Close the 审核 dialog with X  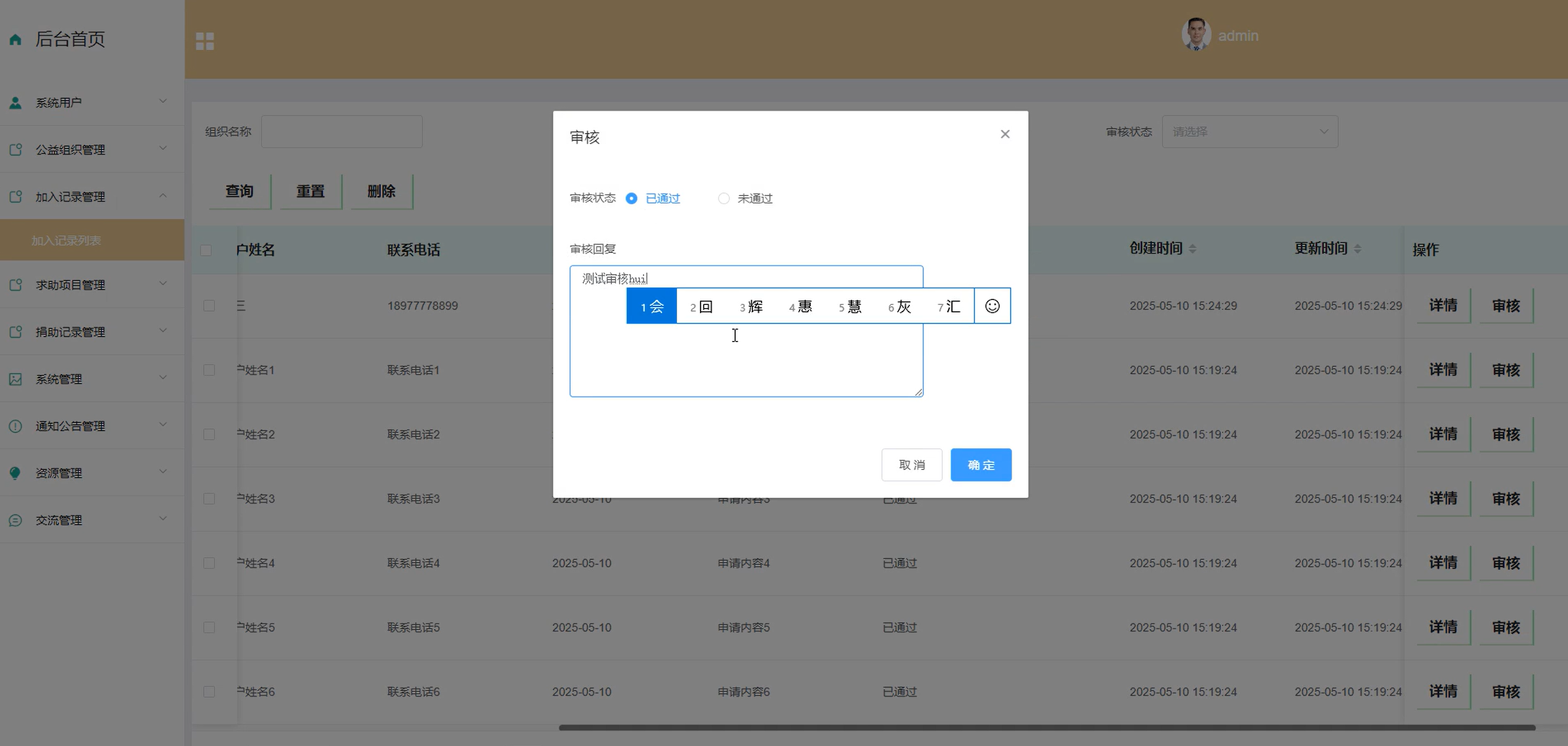pyautogui.click(x=1005, y=134)
